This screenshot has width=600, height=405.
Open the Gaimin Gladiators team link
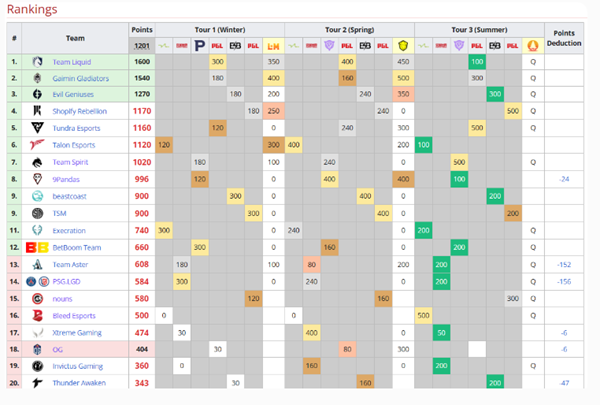(81, 77)
